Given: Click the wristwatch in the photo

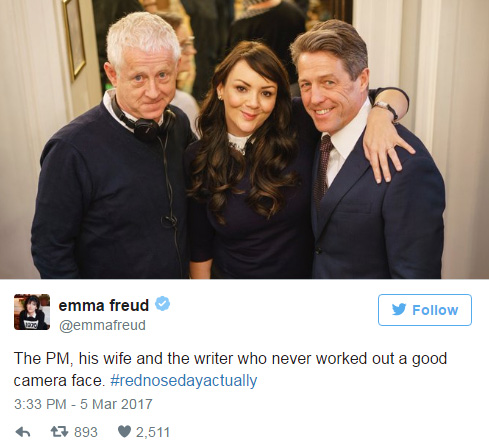Looking at the screenshot, I should click(x=387, y=109).
